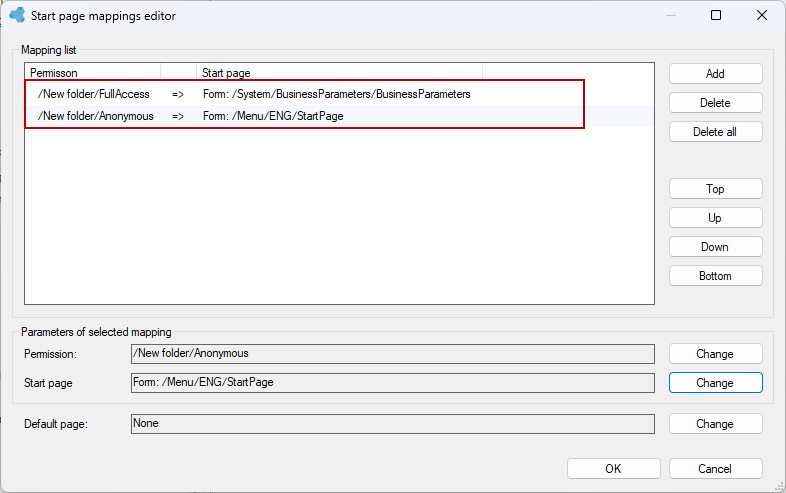The width and height of the screenshot is (786, 493).
Task: Move selected mapping Down
Action: pos(715,247)
